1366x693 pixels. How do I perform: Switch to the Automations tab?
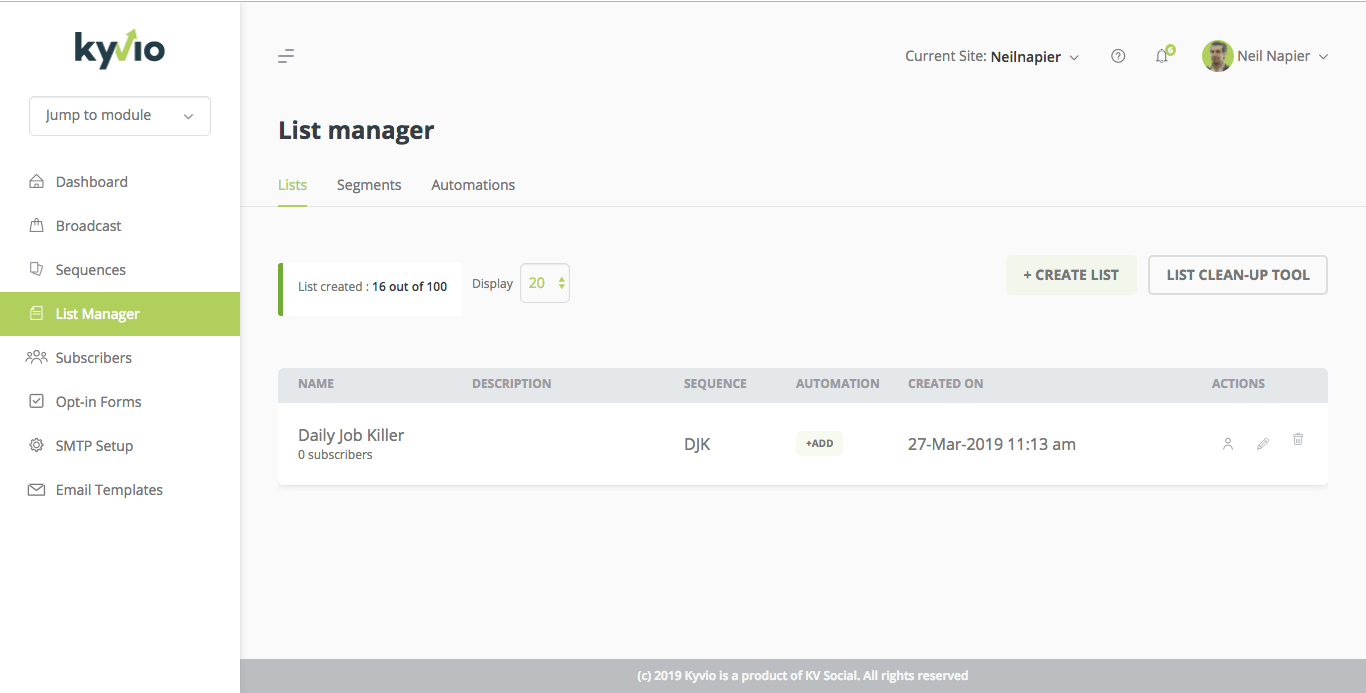click(473, 185)
